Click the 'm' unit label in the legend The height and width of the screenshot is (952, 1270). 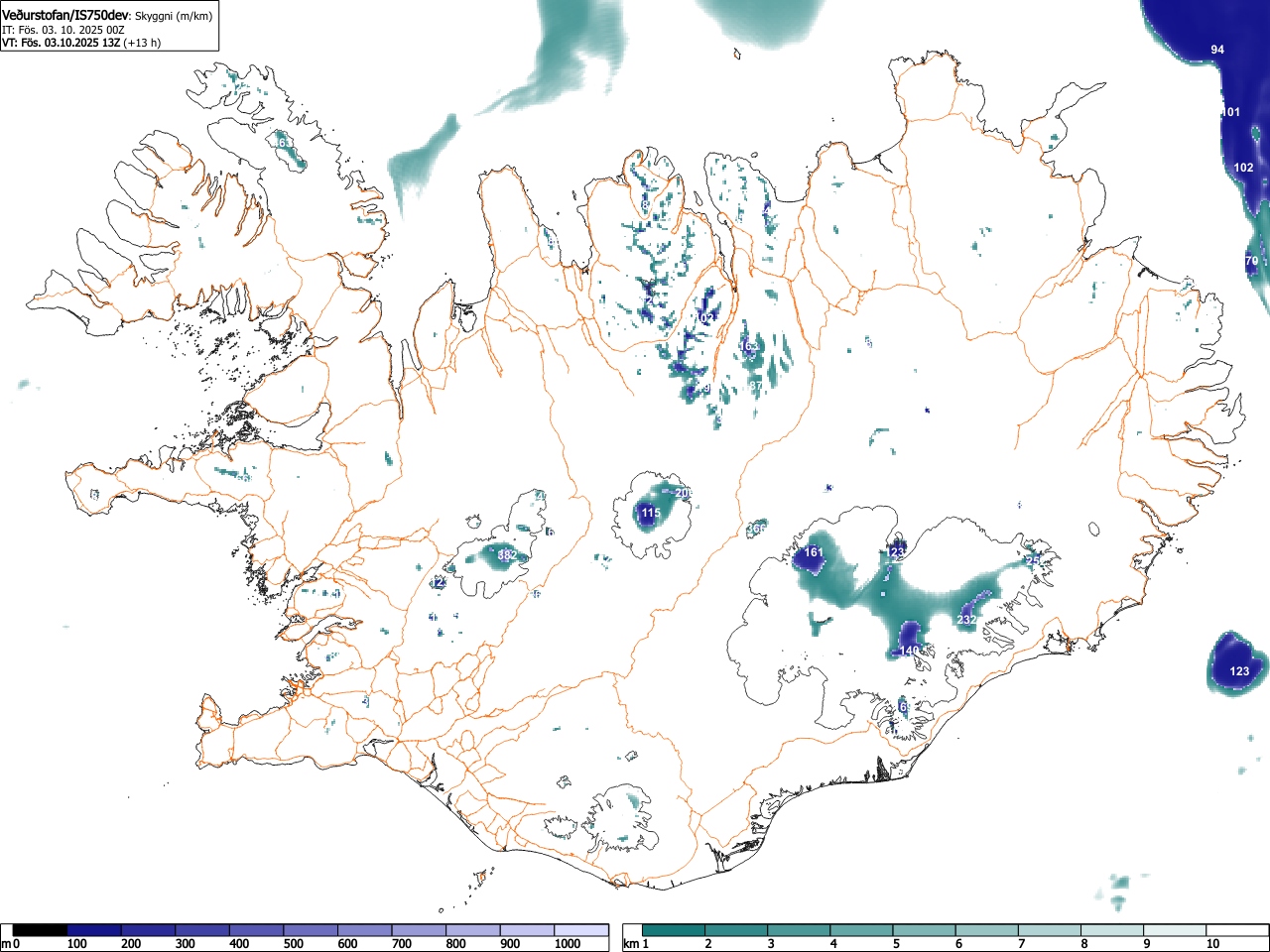coord(6,944)
